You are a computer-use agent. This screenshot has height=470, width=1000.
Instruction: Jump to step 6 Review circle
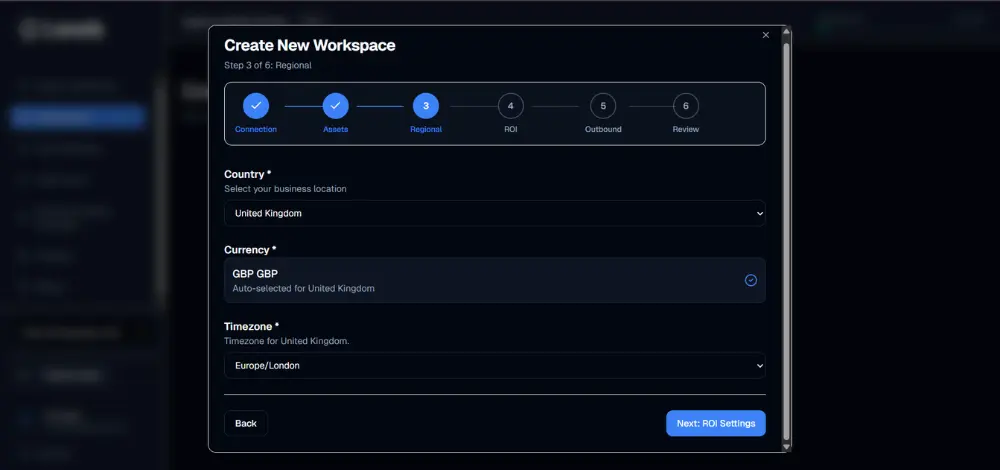coord(686,106)
